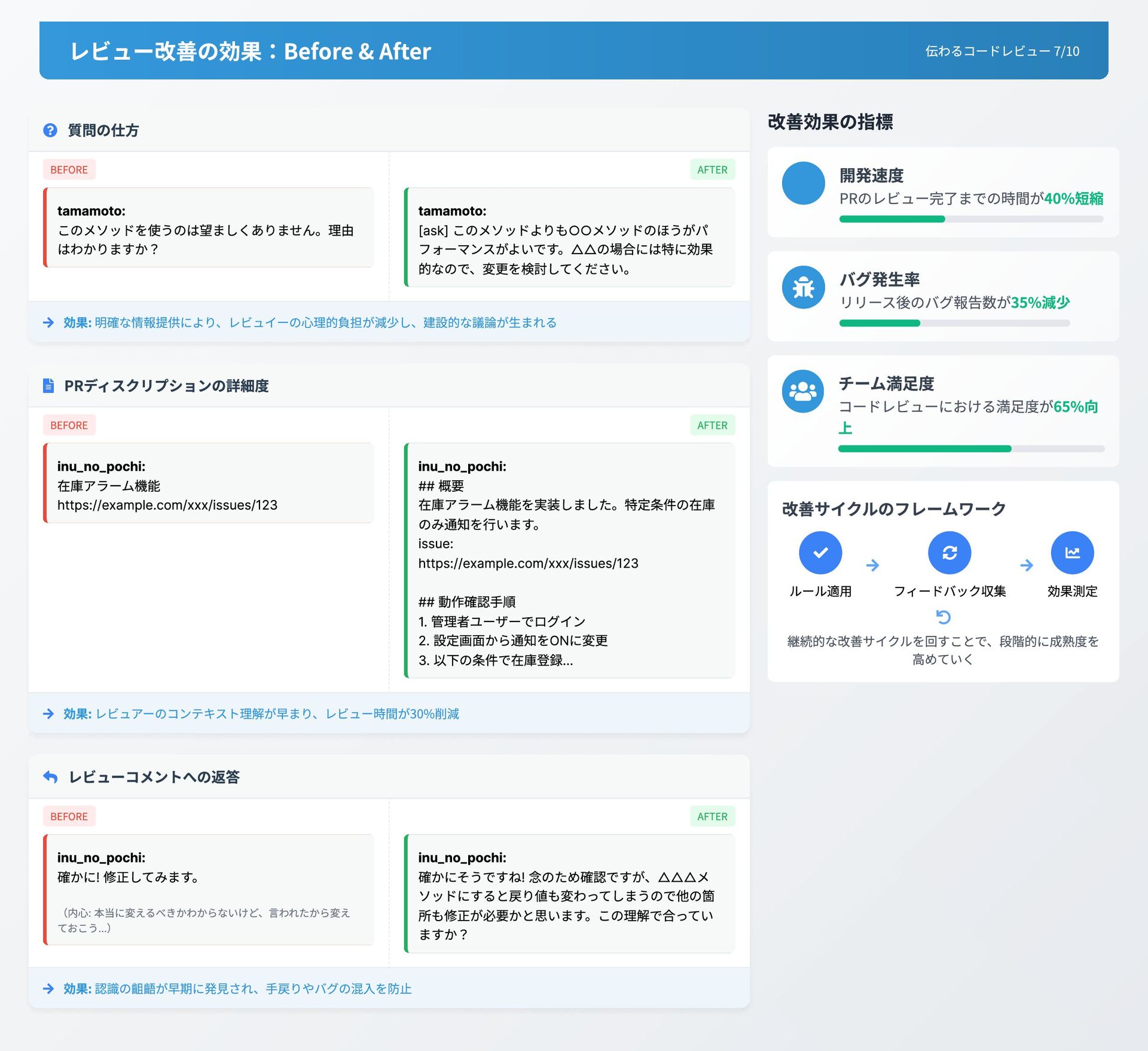Click the bug icon for バグ発生率
The image size is (1148, 1051).
click(x=803, y=288)
